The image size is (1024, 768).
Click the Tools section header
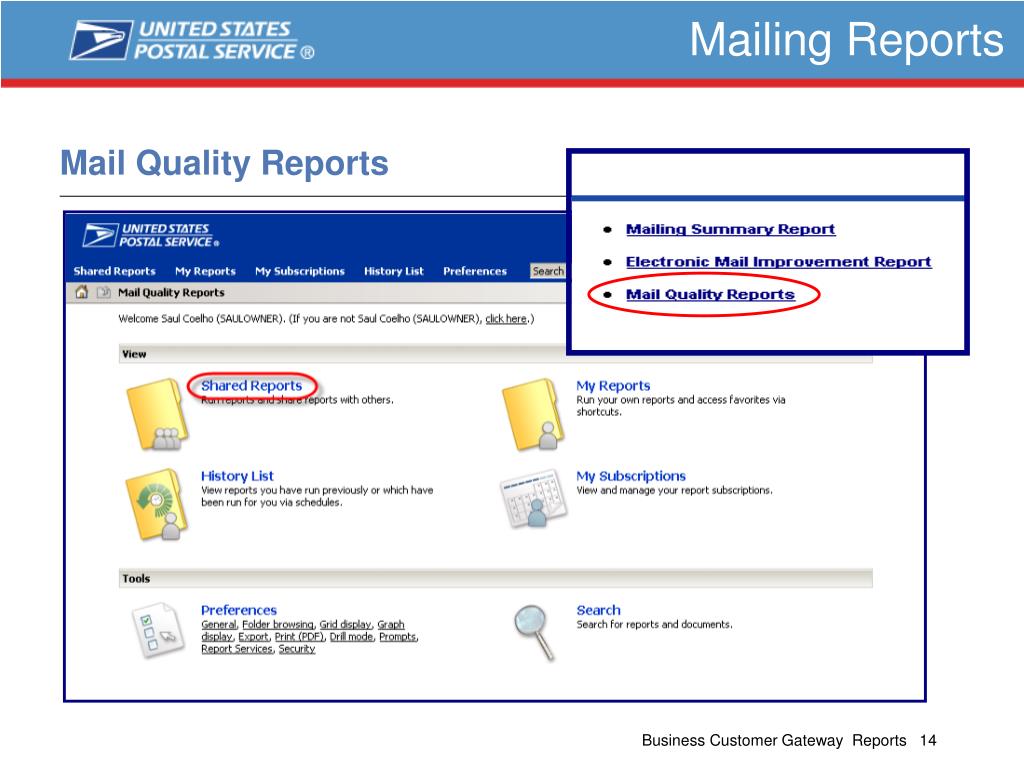496,579
